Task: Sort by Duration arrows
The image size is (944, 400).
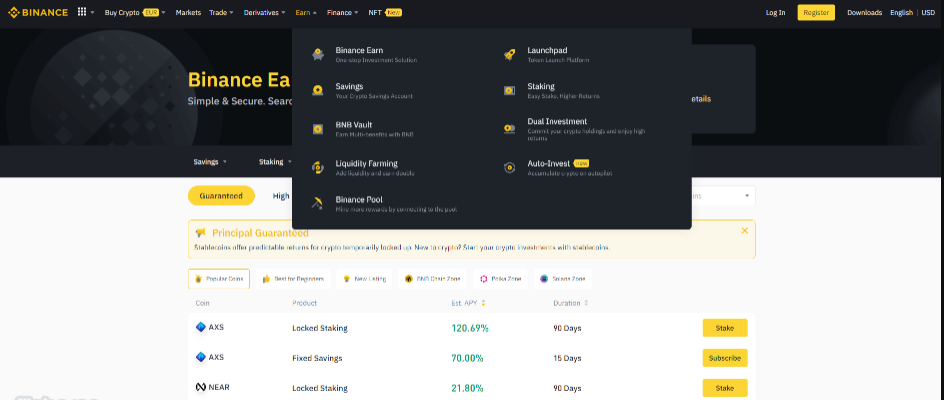Action: (586, 303)
